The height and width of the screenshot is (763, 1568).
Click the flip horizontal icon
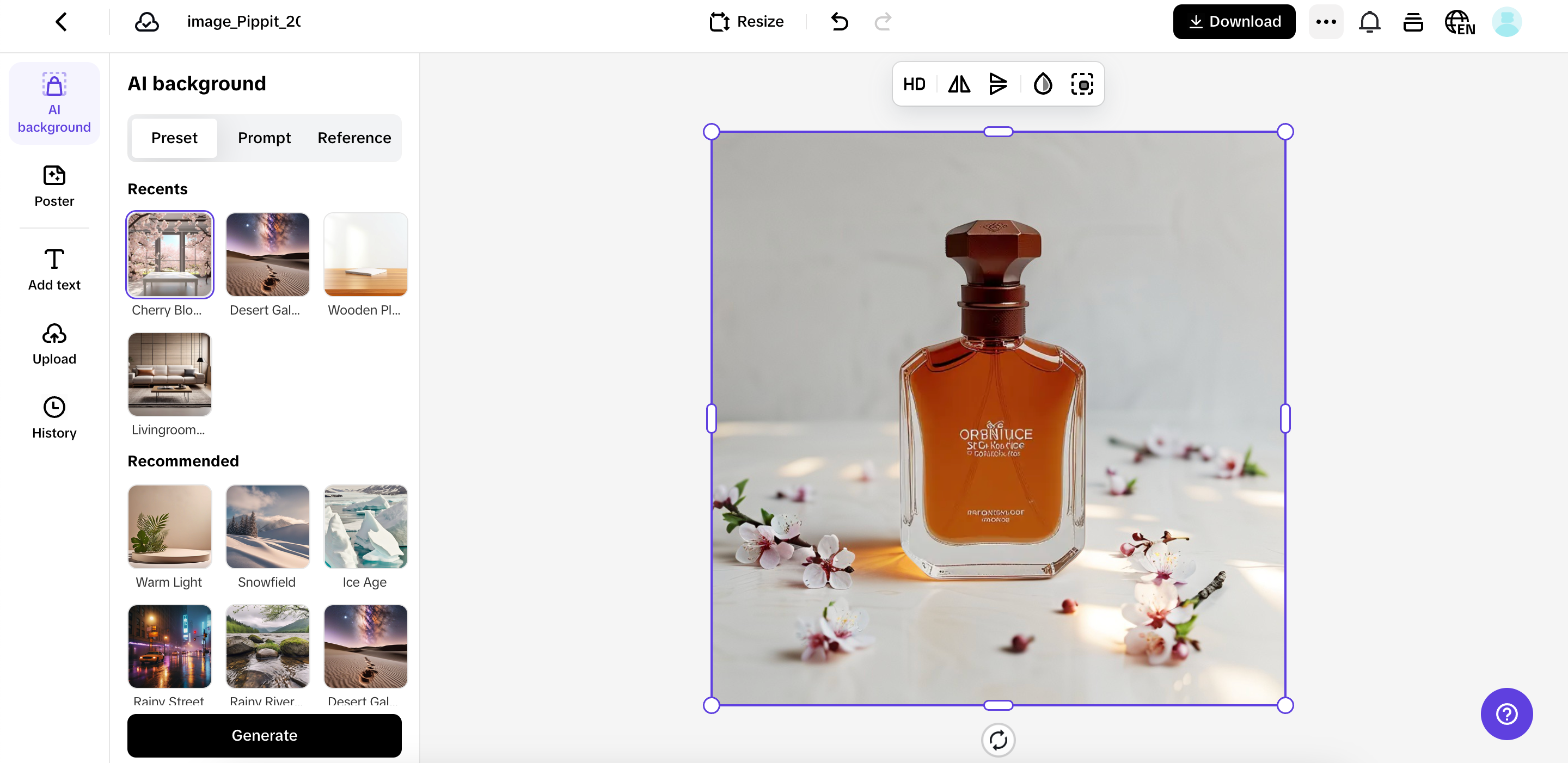click(x=959, y=84)
